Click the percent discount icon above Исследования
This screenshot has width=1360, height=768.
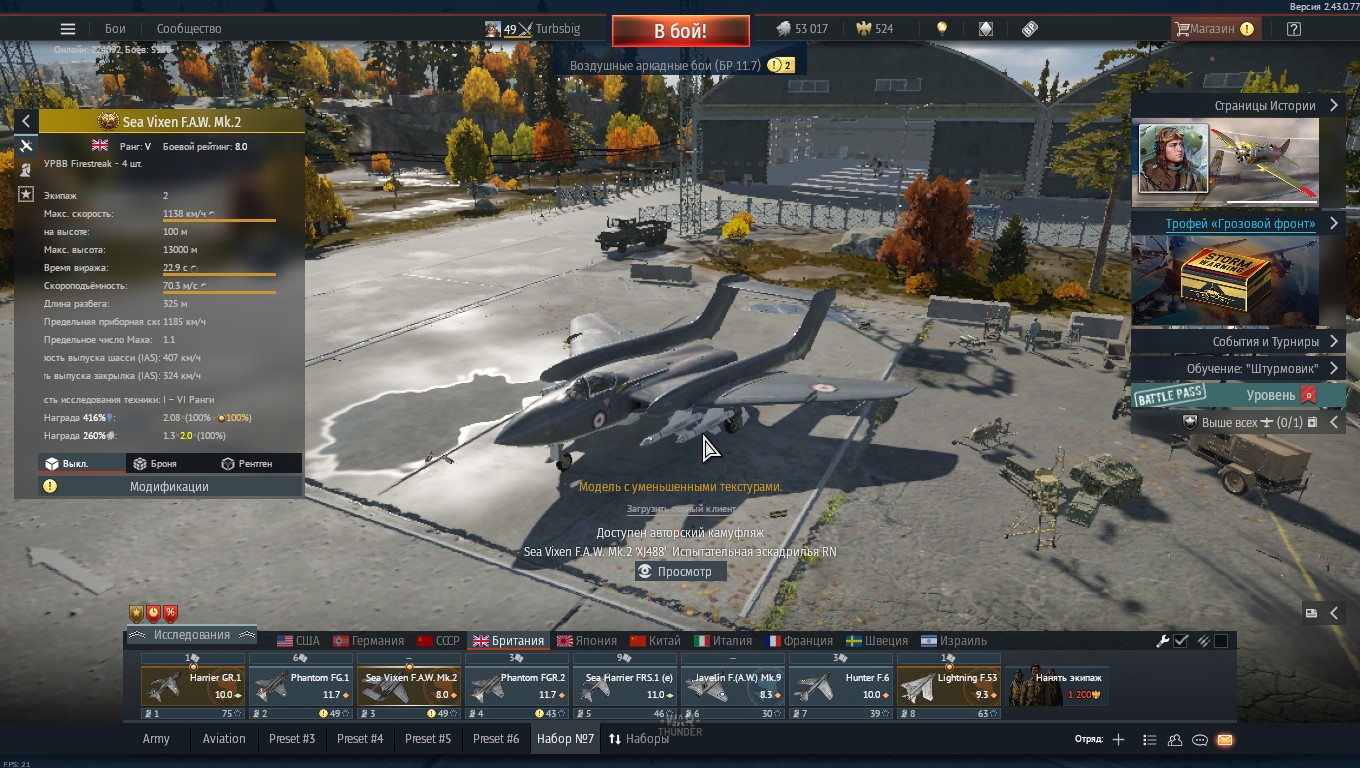pyautogui.click(x=170, y=613)
